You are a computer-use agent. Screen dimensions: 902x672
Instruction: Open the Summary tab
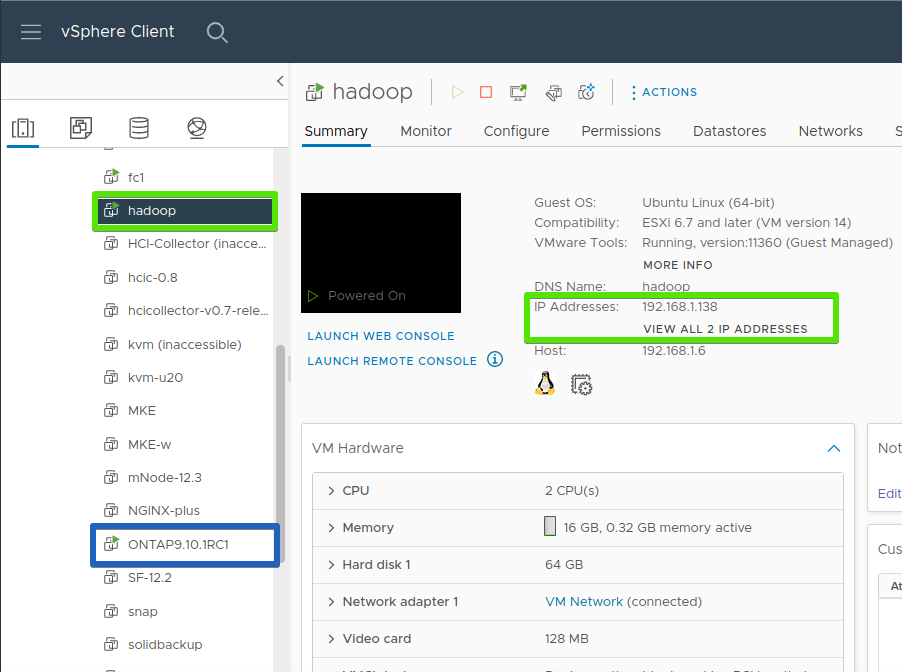pos(336,131)
